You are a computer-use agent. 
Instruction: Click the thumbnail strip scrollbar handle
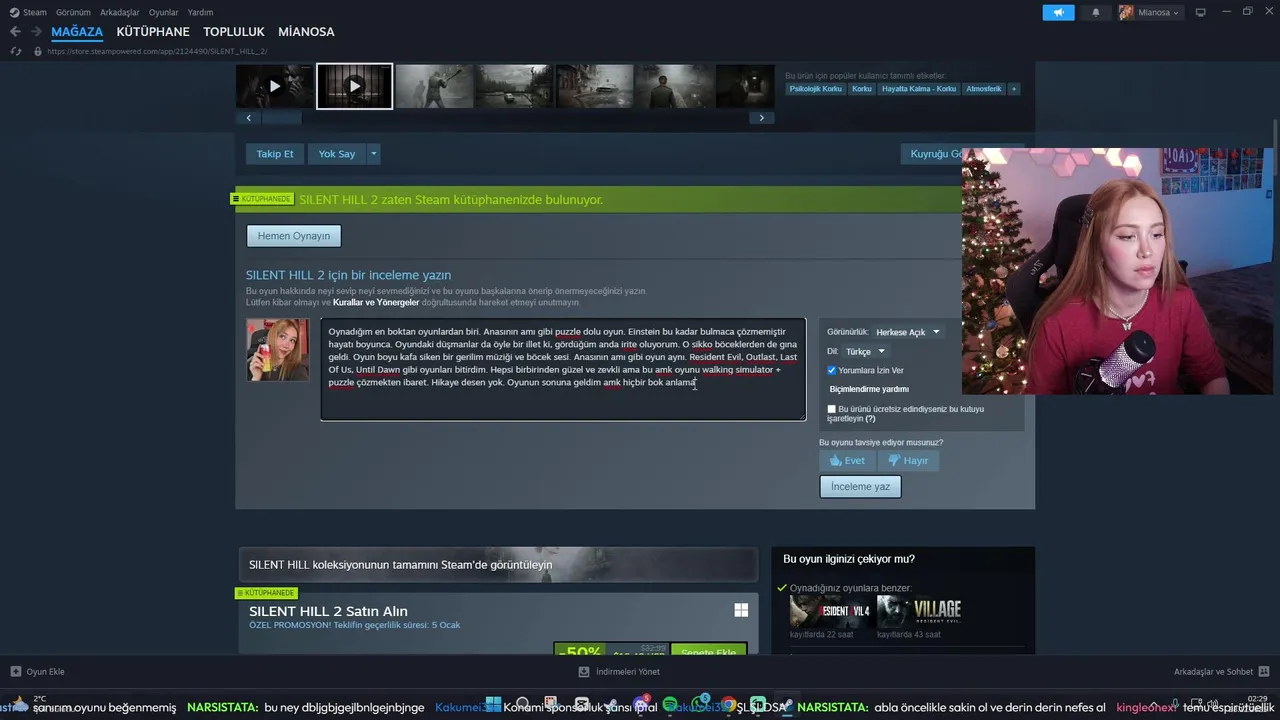281,118
